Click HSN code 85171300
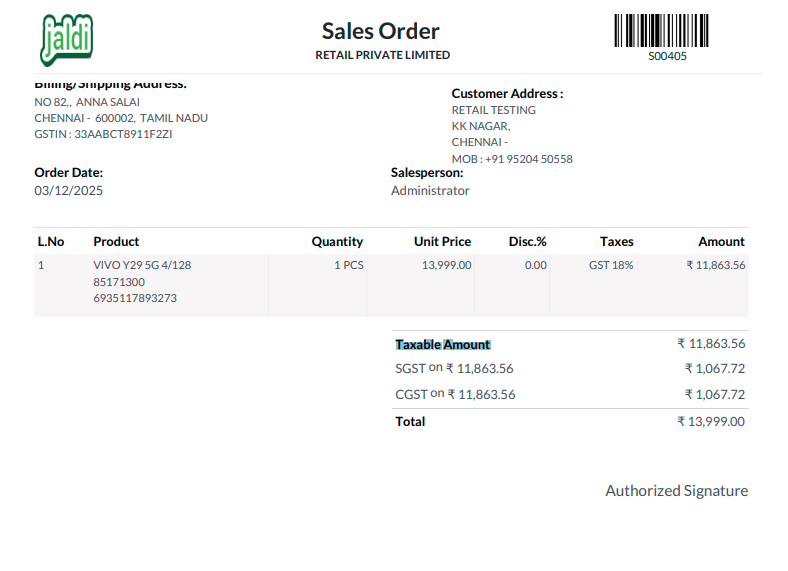Viewport: 788px width, 571px height. 119,282
